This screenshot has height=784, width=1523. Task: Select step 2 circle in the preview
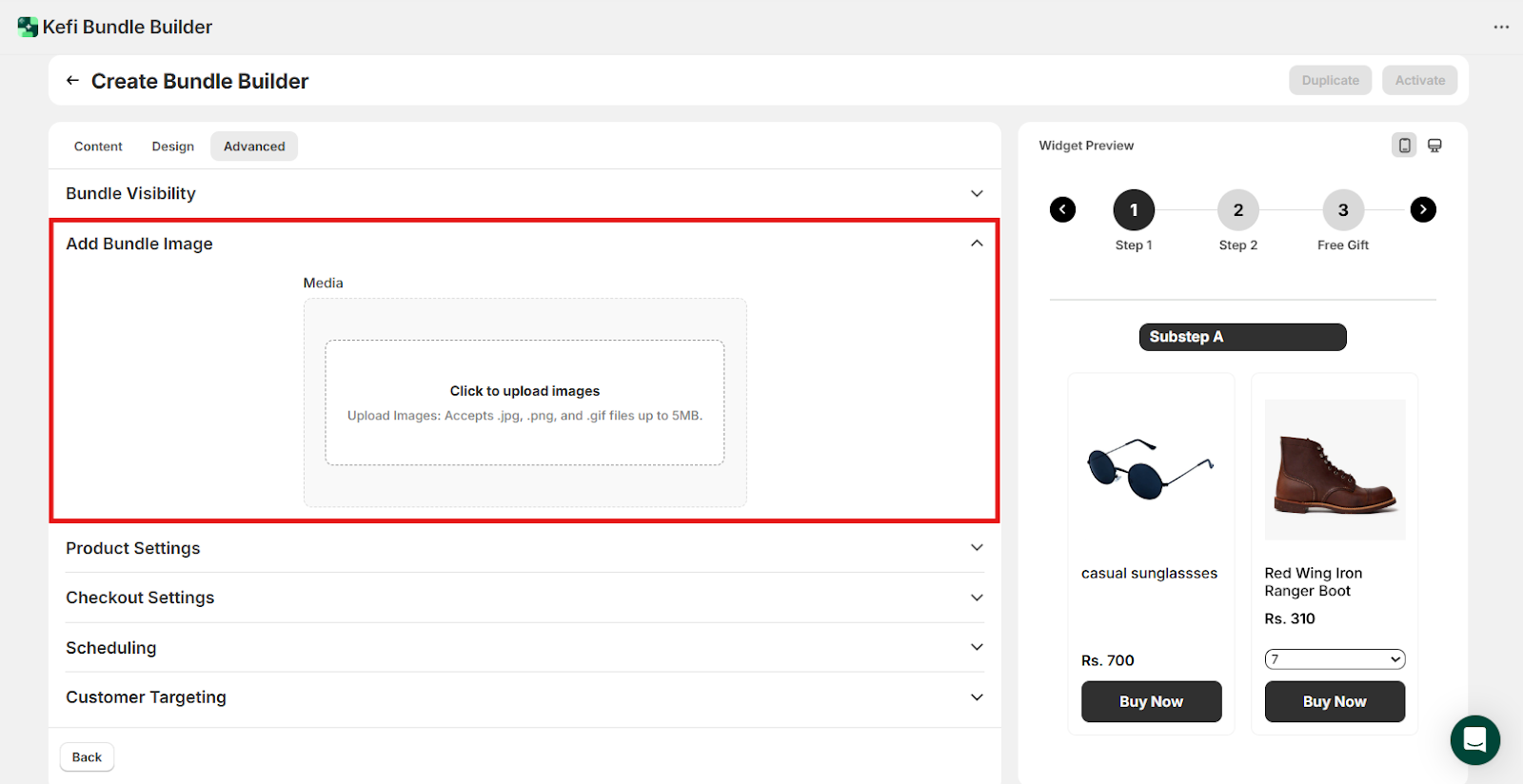pyautogui.click(x=1238, y=210)
